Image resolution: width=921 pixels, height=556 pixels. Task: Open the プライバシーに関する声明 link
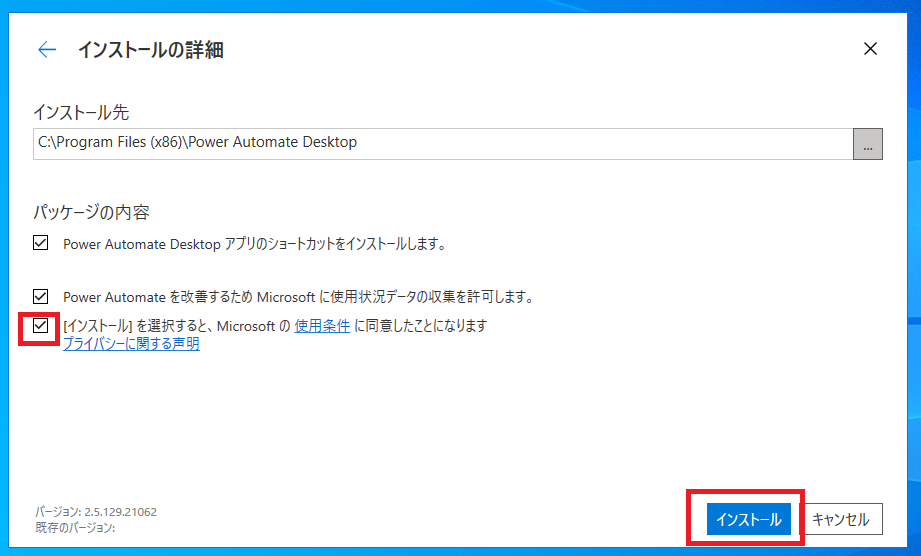131,344
